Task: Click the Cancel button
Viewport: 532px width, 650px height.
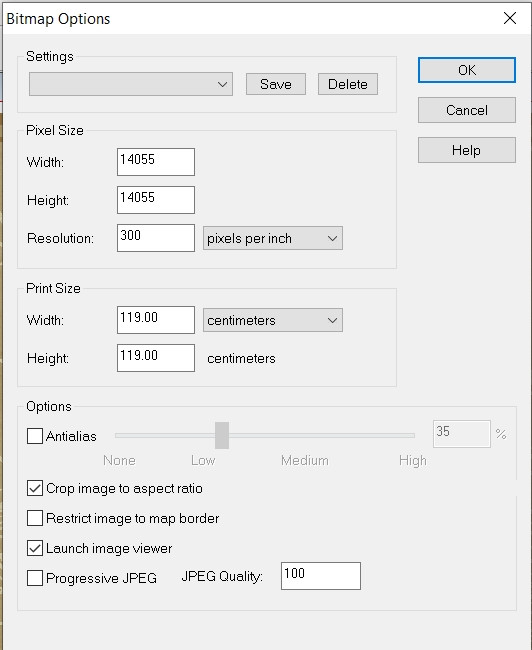Action: 467,110
